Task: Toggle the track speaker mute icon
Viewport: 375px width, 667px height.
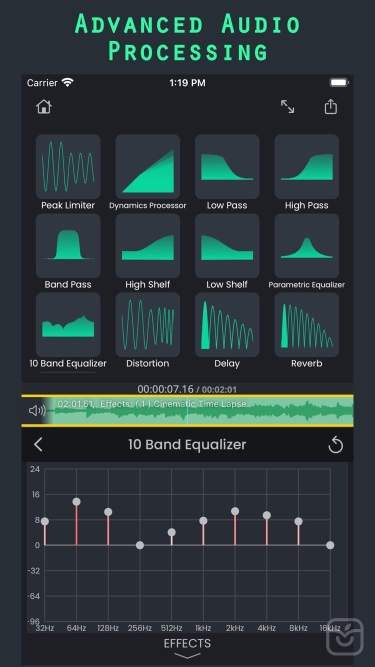Action: pyautogui.click(x=37, y=410)
